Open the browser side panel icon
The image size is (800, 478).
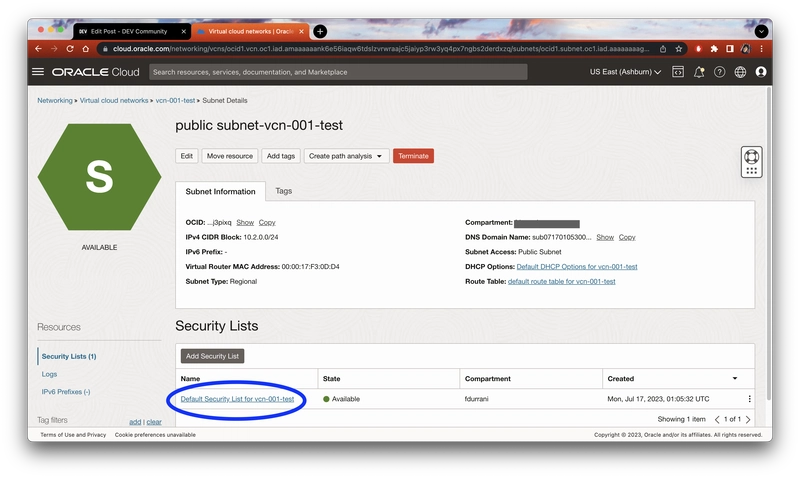730,49
